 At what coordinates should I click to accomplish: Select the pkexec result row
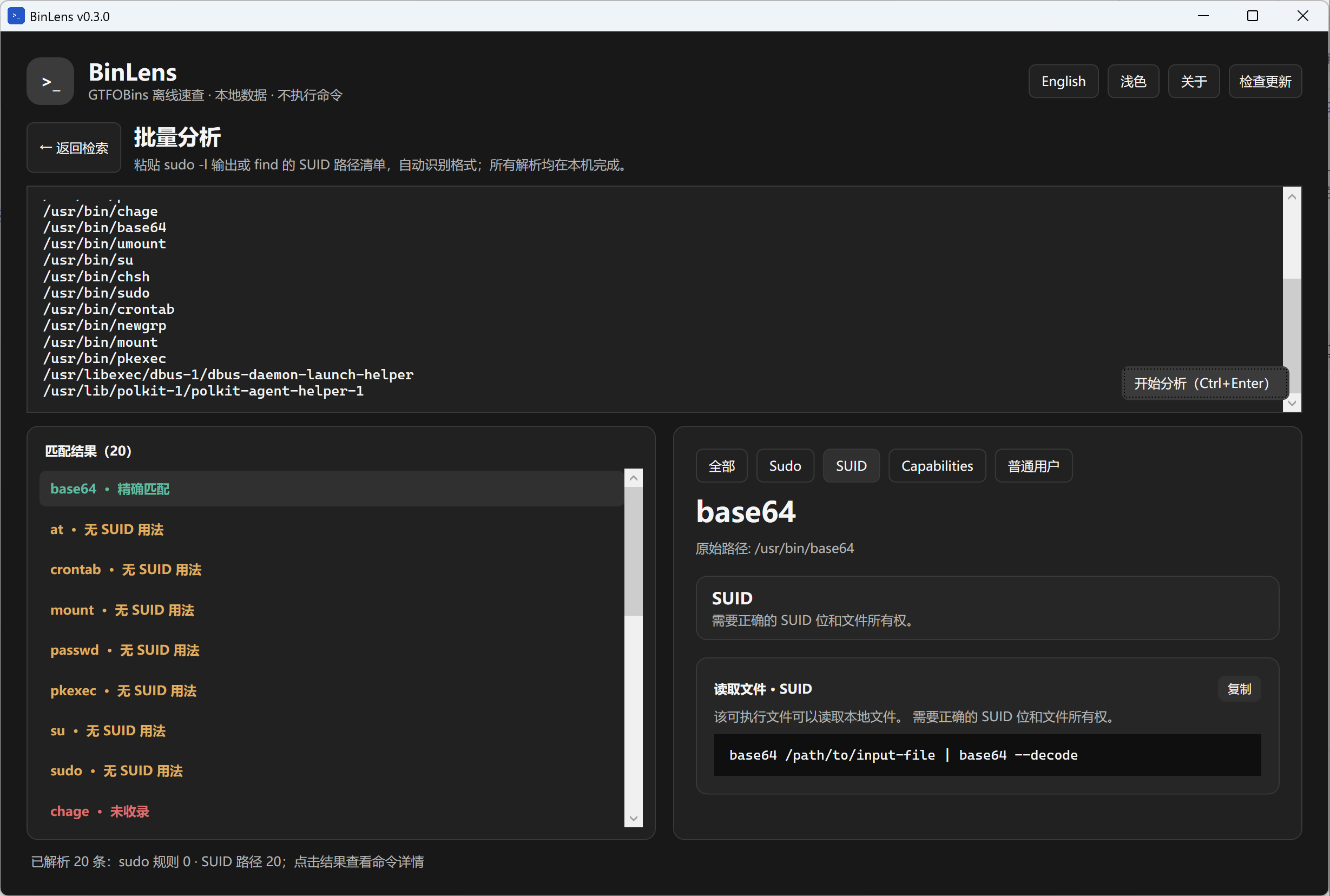pos(331,690)
